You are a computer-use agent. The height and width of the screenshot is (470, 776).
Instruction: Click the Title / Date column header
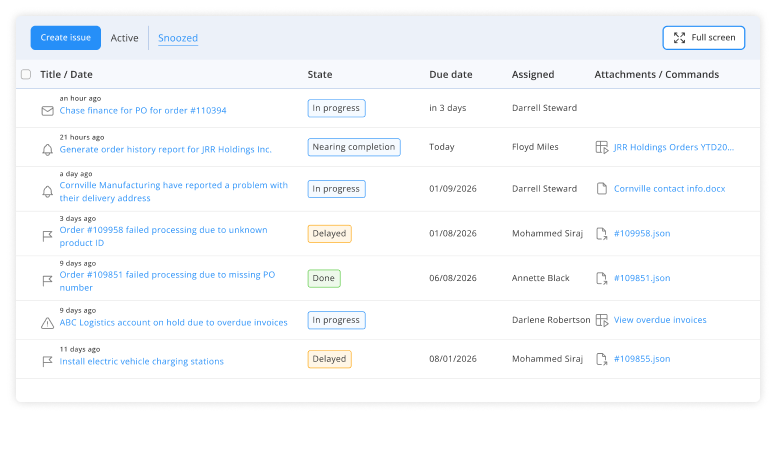pyautogui.click(x=66, y=74)
